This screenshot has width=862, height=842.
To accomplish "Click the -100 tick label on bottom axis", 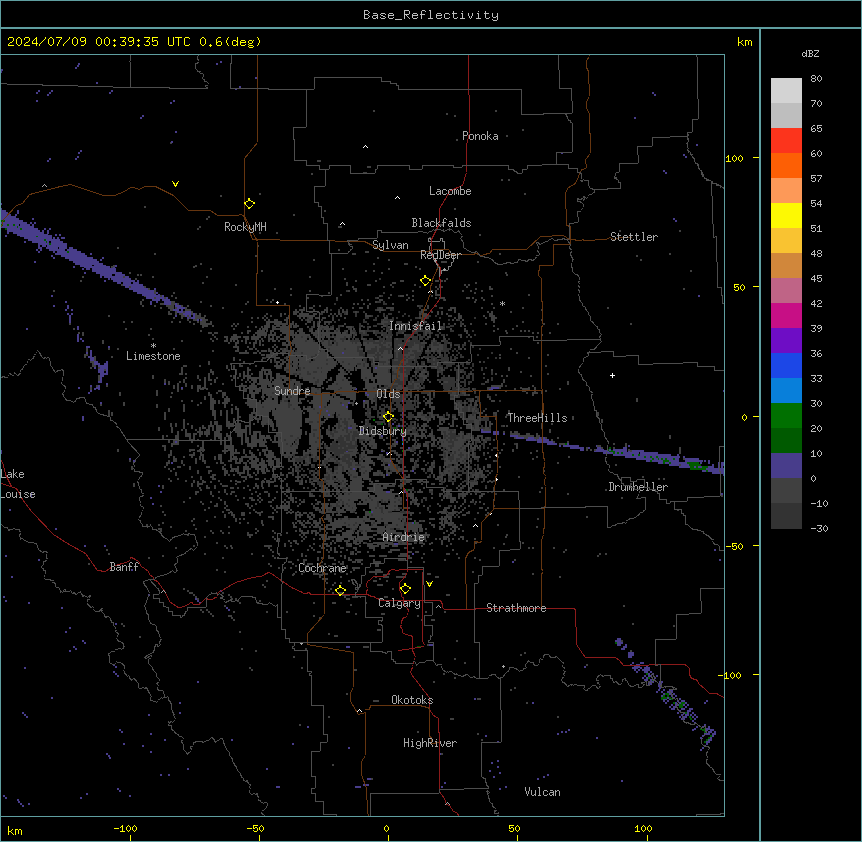I will coord(125,828).
